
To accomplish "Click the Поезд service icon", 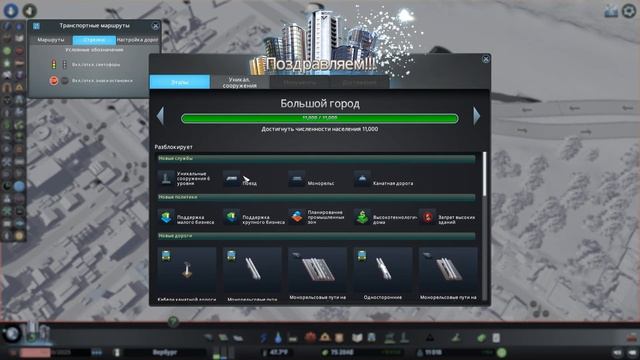I will (231, 178).
